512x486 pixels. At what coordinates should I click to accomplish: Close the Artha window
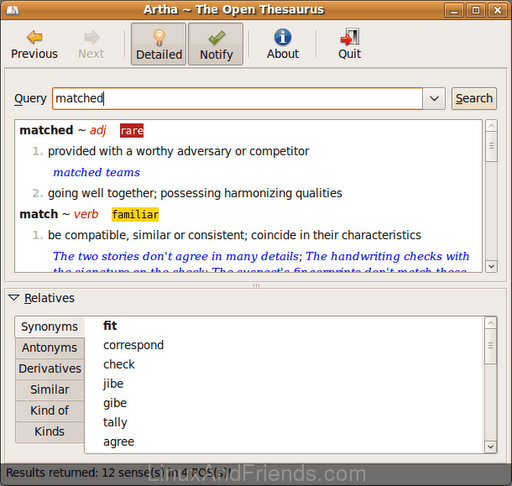point(498,10)
